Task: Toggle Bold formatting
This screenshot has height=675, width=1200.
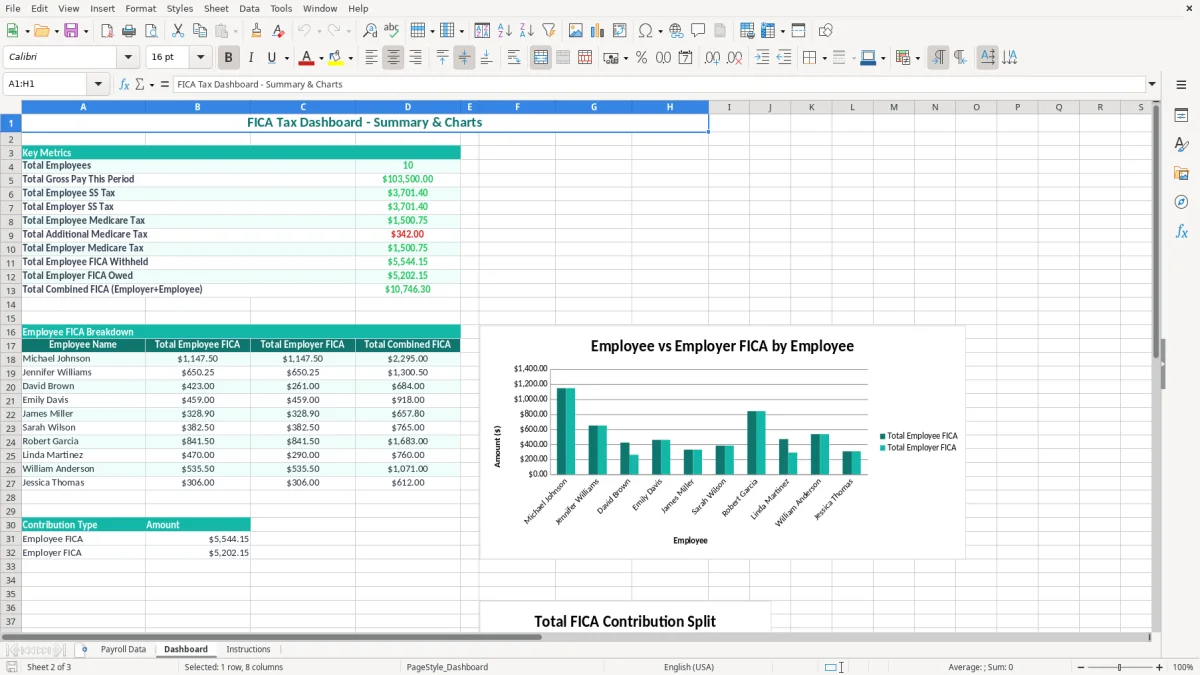Action: 229,58
